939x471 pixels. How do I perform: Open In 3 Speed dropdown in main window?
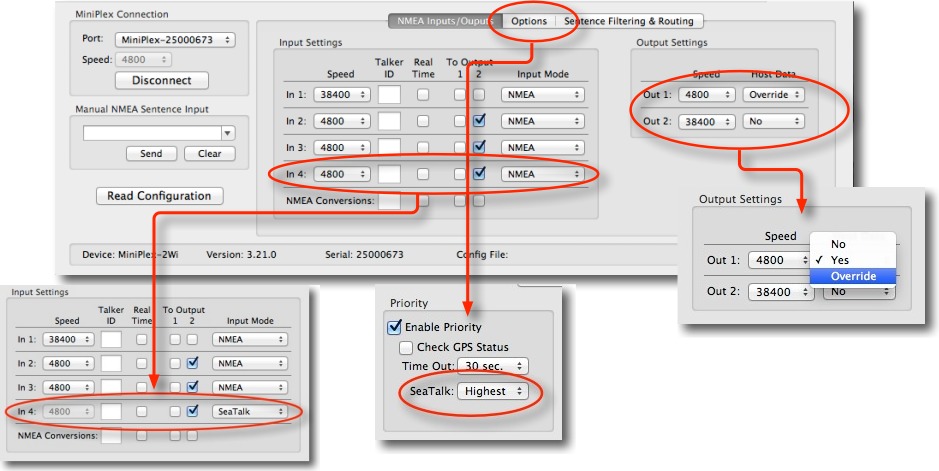(342, 147)
